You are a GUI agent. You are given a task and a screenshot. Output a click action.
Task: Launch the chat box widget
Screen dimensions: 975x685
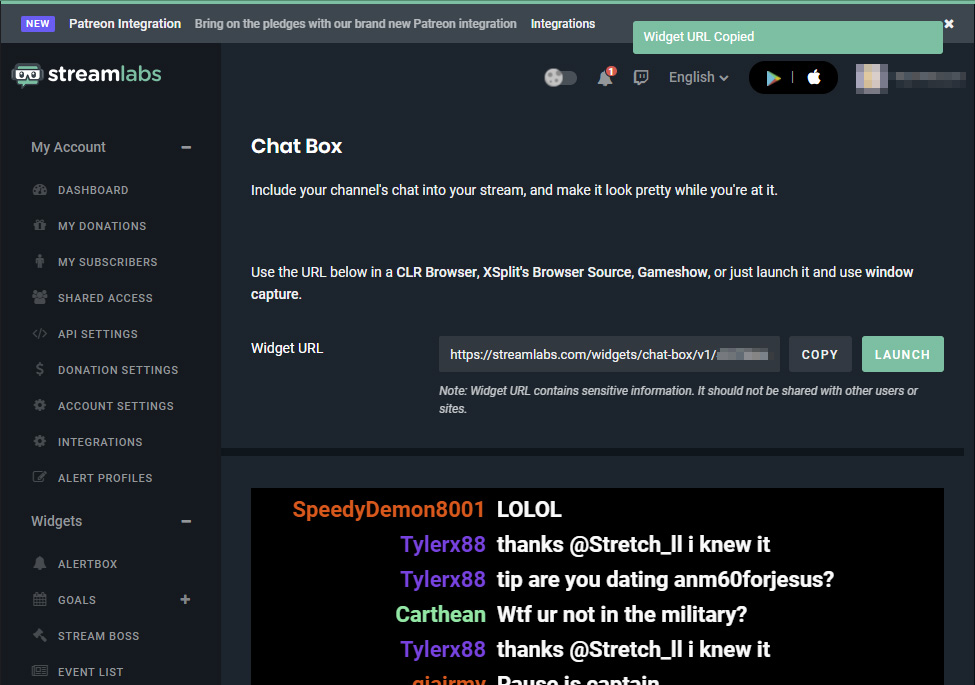(x=902, y=354)
